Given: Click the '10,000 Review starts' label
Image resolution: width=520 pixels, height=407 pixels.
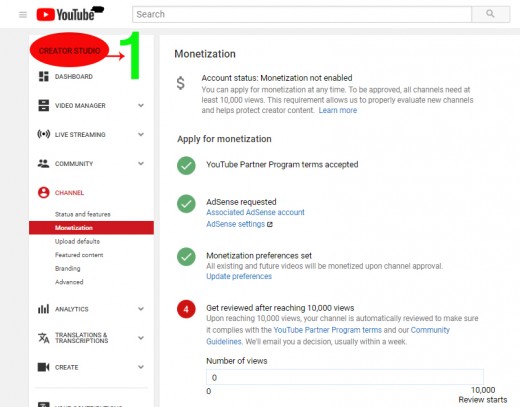Looking at the screenshot, I should (483, 395).
